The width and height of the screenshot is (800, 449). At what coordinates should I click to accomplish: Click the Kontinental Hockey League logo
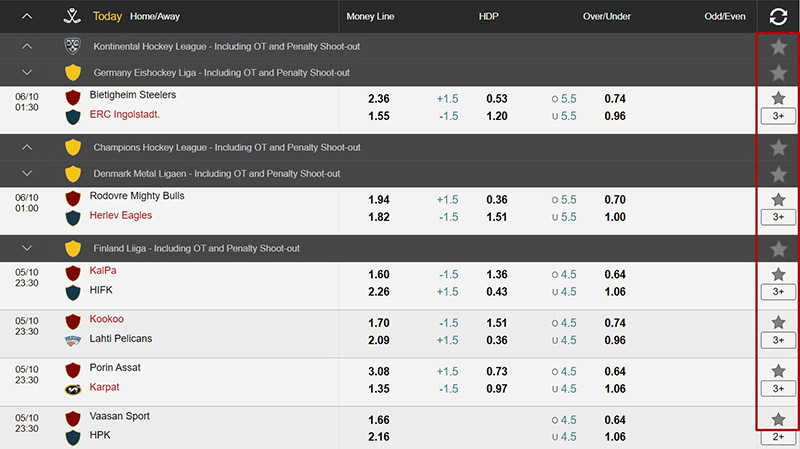pos(72,46)
